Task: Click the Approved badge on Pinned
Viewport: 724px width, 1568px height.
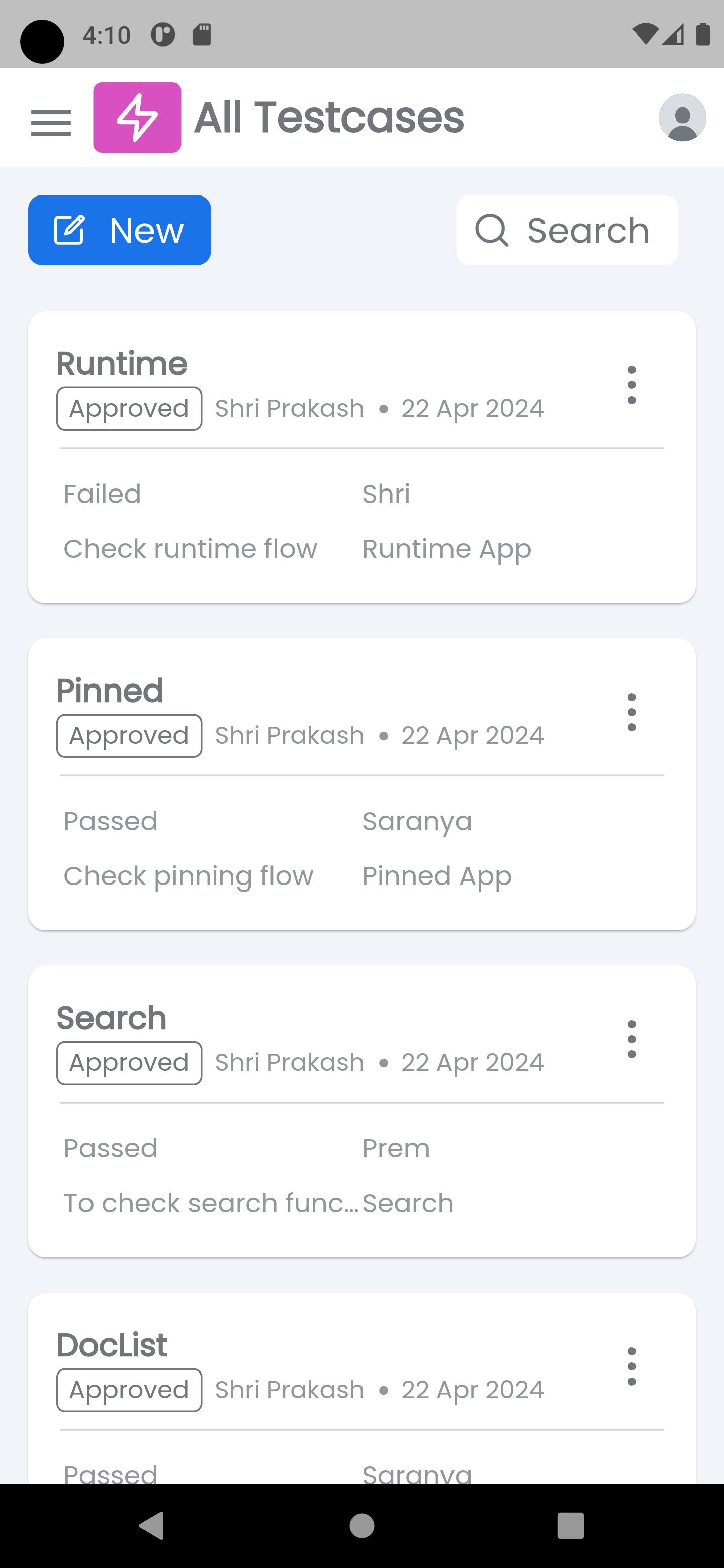Action: (129, 736)
